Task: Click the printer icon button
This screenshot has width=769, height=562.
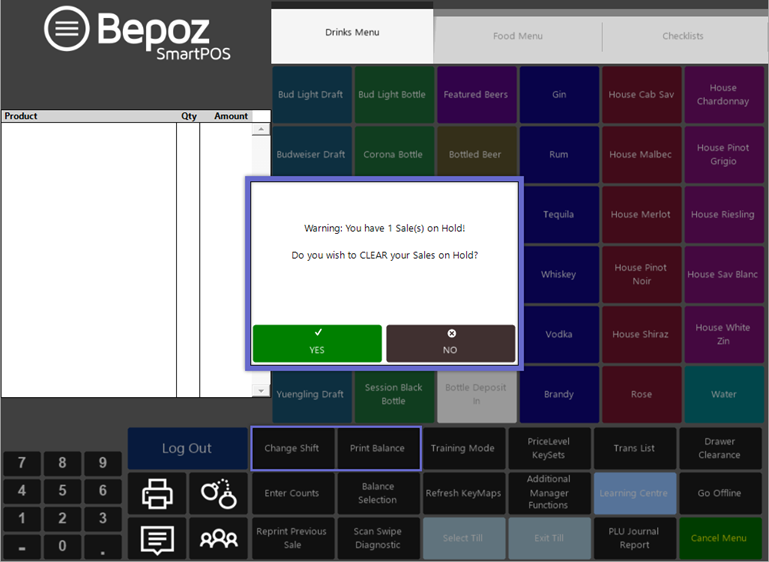Action: tap(157, 493)
